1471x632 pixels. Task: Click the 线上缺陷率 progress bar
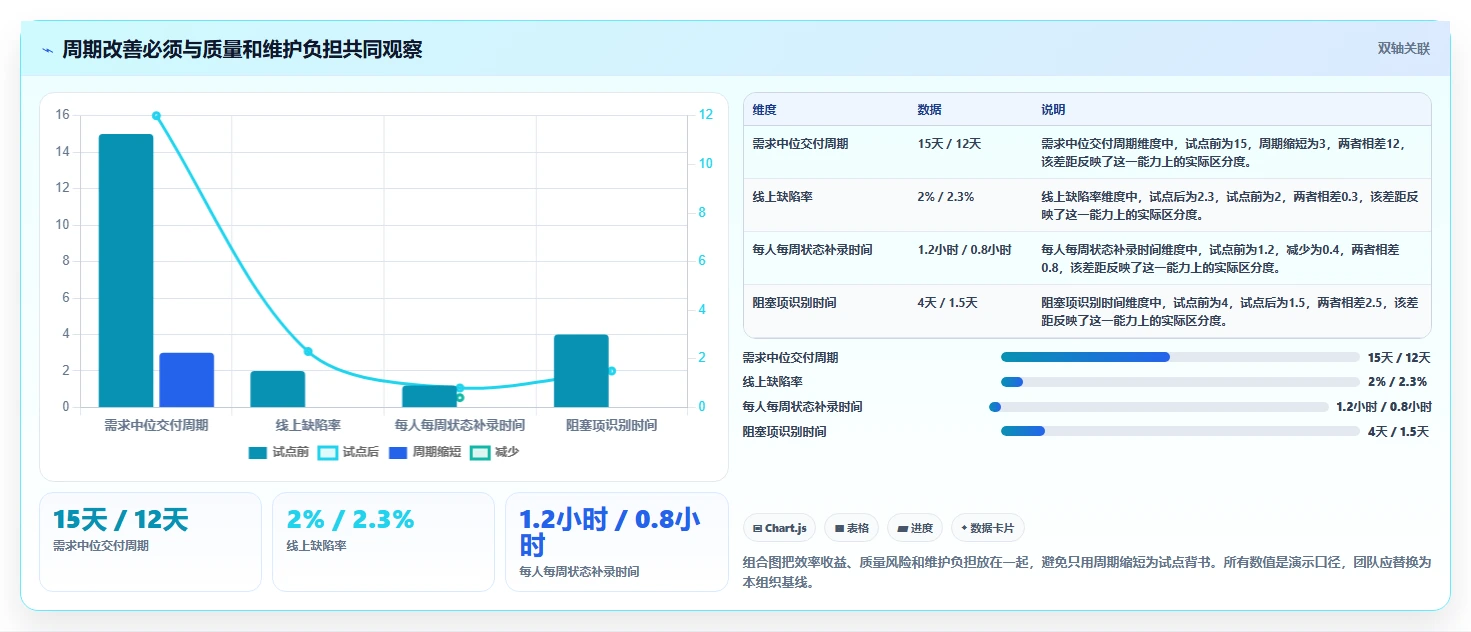[1180, 382]
